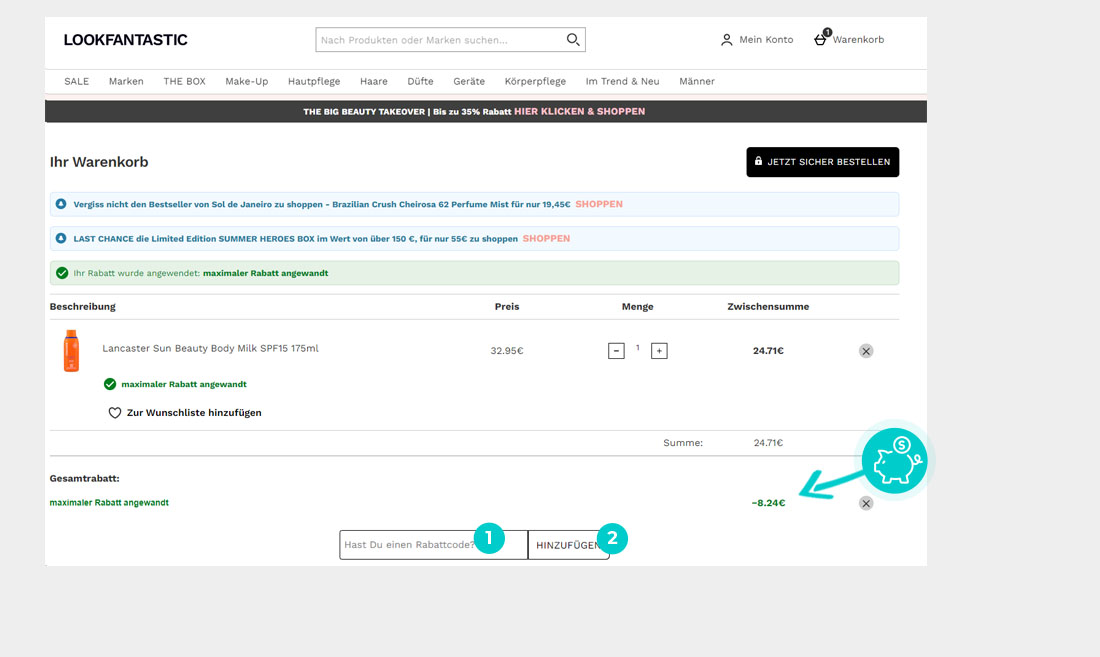Click the -8.24€ discount amount
This screenshot has width=1100, height=657.
coord(768,503)
